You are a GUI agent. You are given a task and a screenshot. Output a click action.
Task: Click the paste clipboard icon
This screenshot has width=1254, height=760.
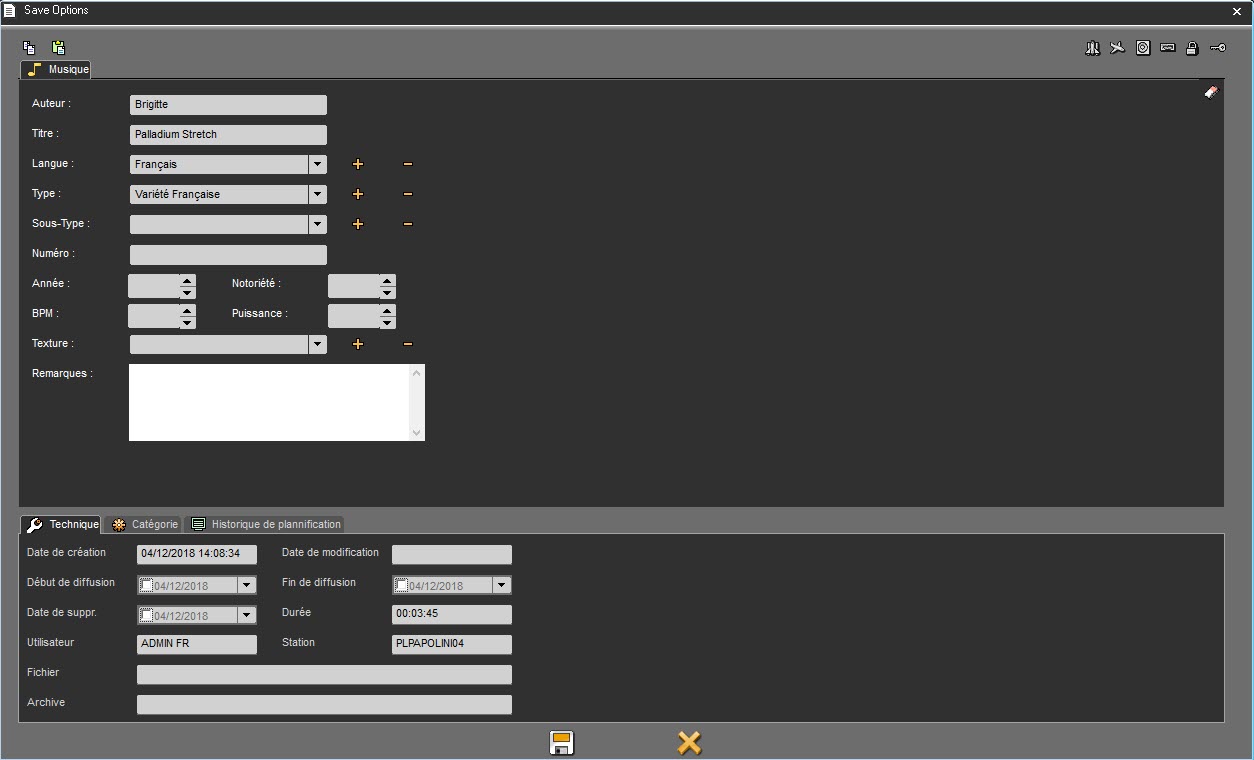[58, 47]
